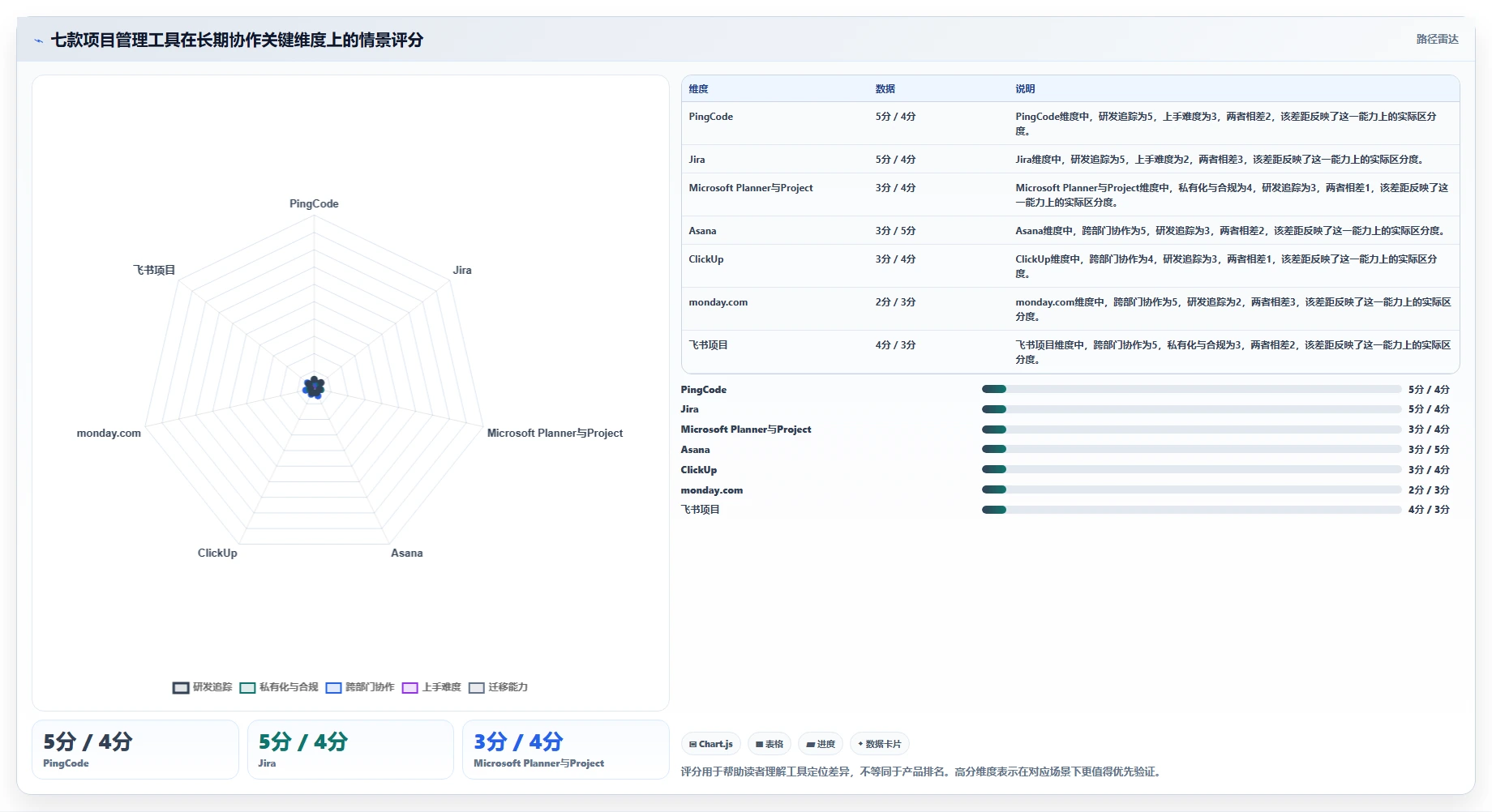The width and height of the screenshot is (1492, 812).
Task: Click the Asana progress bar
Action: coord(1191,449)
